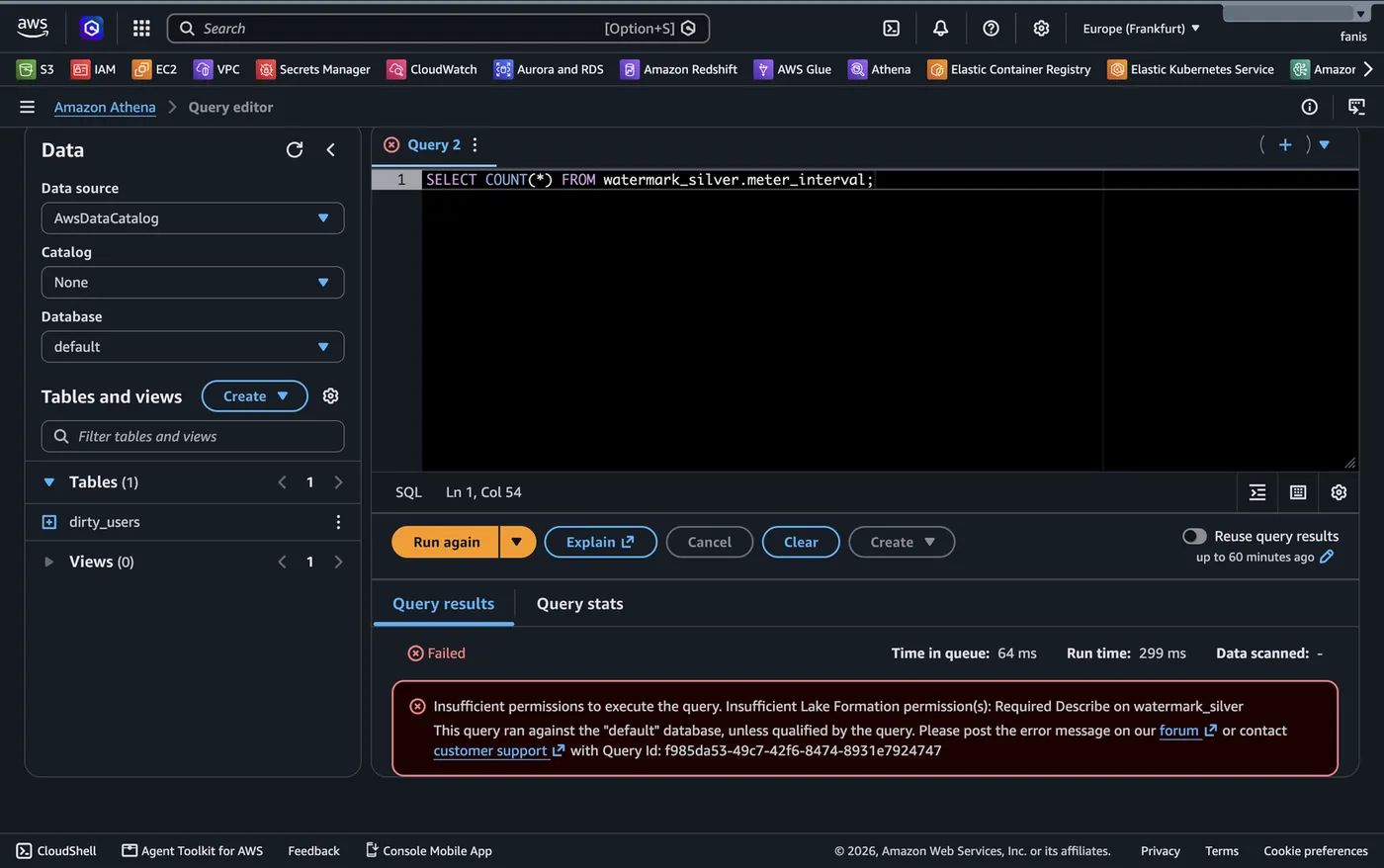Open CloudShell from the top bar
This screenshot has height=868, width=1384.
tap(891, 29)
